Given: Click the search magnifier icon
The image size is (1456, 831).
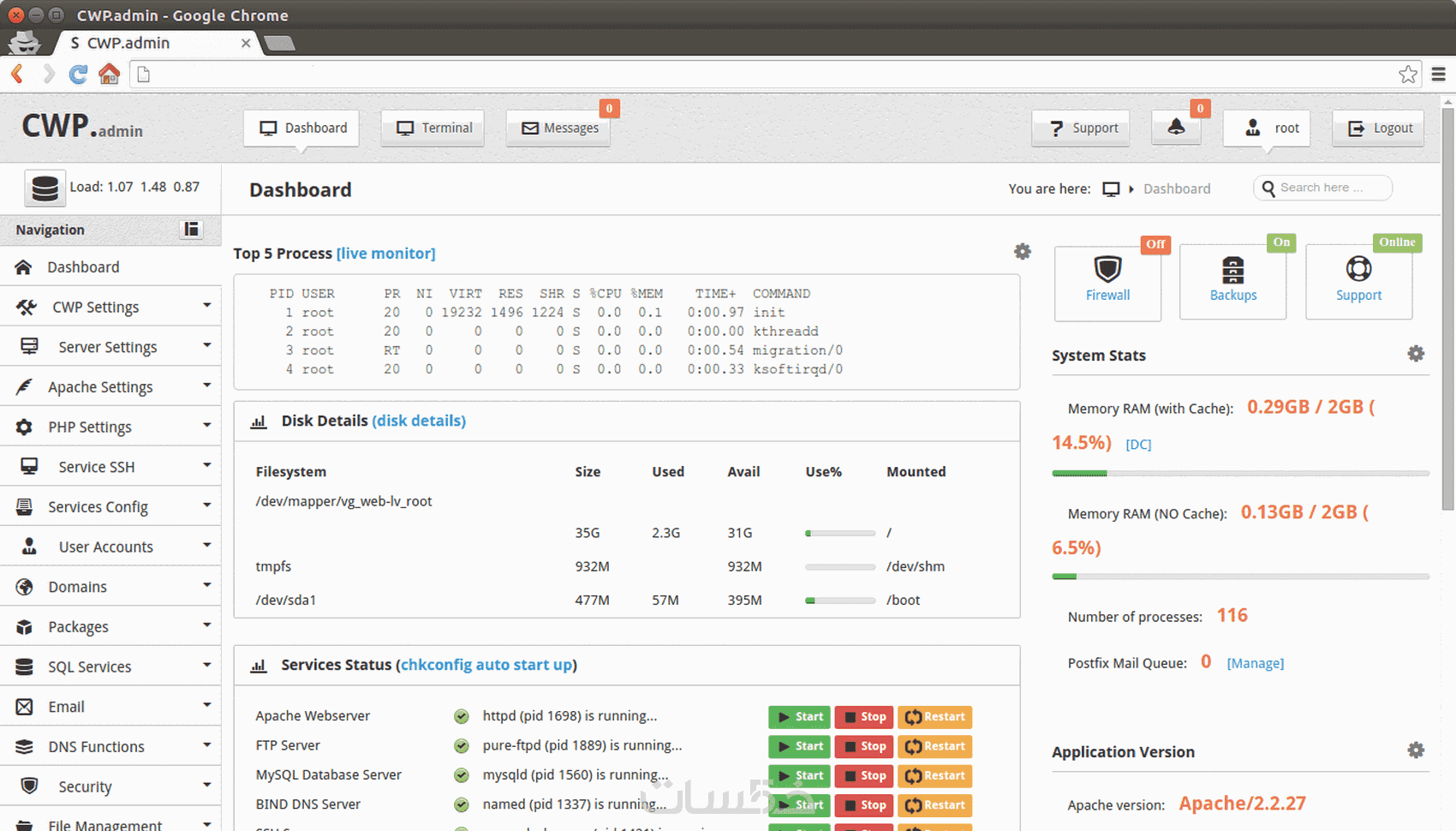Looking at the screenshot, I should click(x=1268, y=188).
